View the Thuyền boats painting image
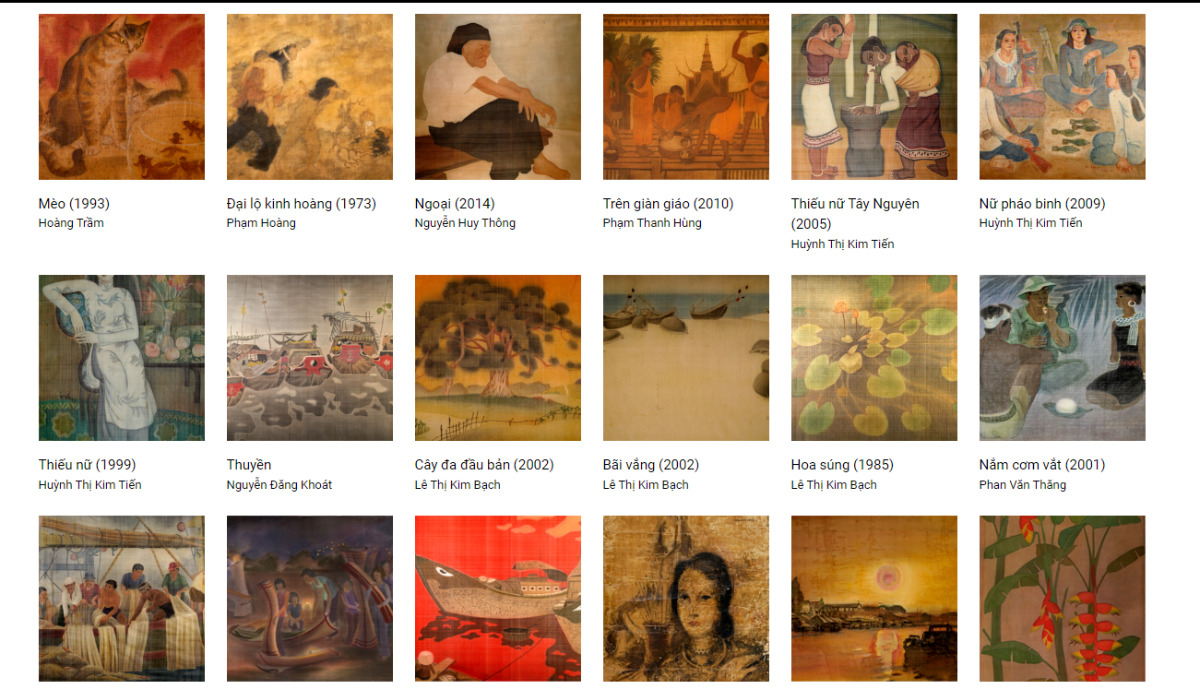 310,358
